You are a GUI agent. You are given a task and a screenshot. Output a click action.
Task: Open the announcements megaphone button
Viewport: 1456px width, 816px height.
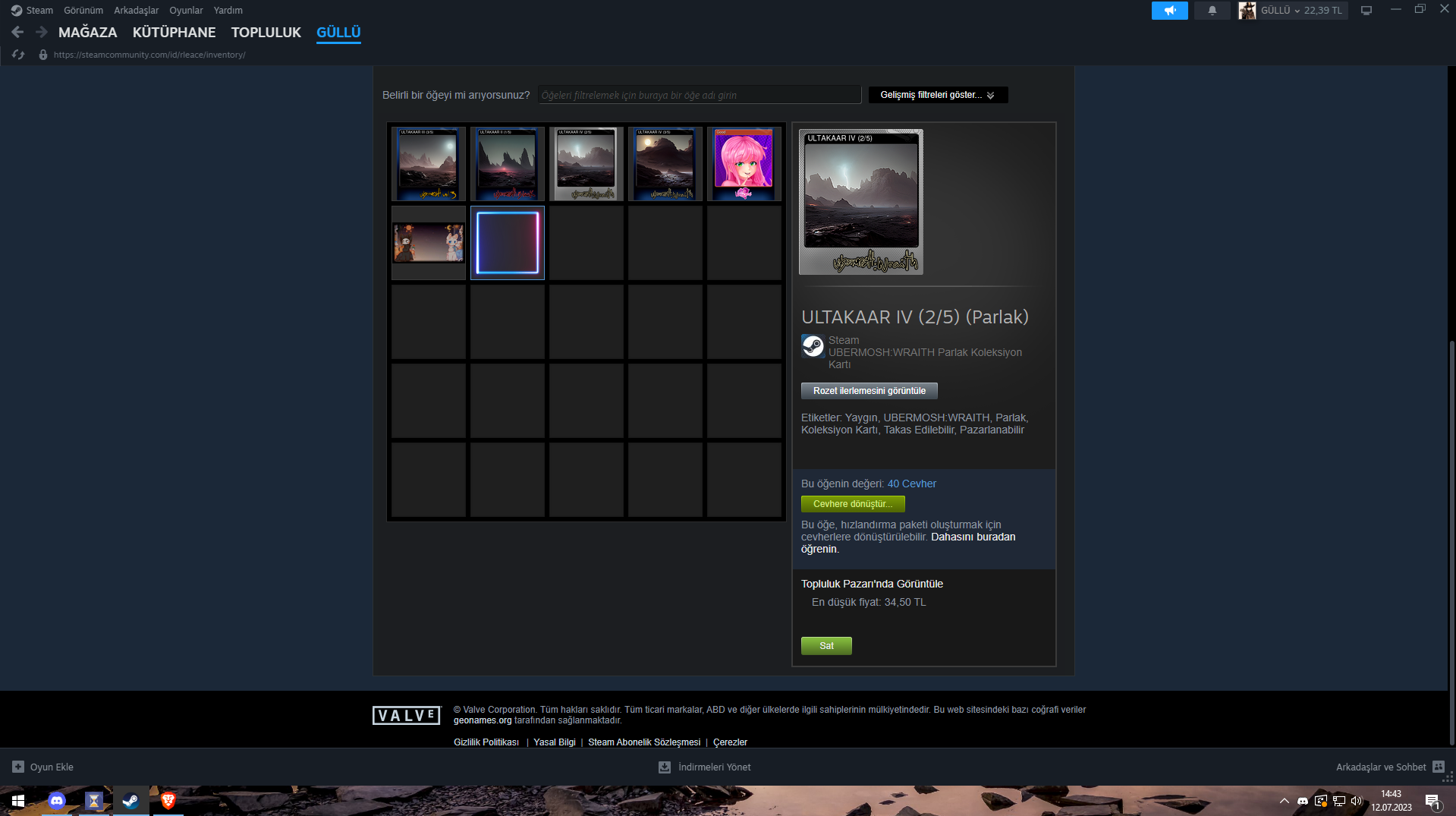[1169, 11]
